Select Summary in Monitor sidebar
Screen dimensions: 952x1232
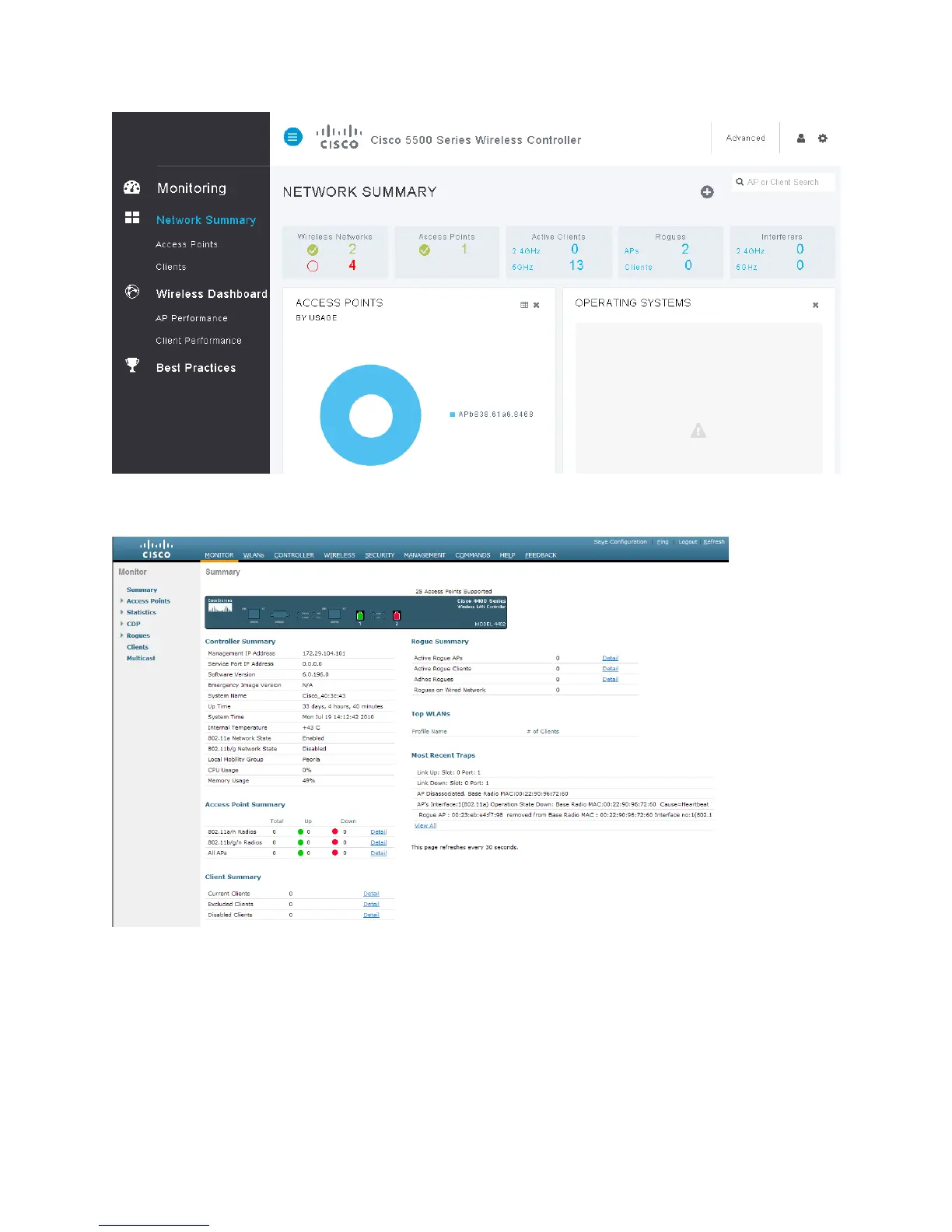[142, 590]
